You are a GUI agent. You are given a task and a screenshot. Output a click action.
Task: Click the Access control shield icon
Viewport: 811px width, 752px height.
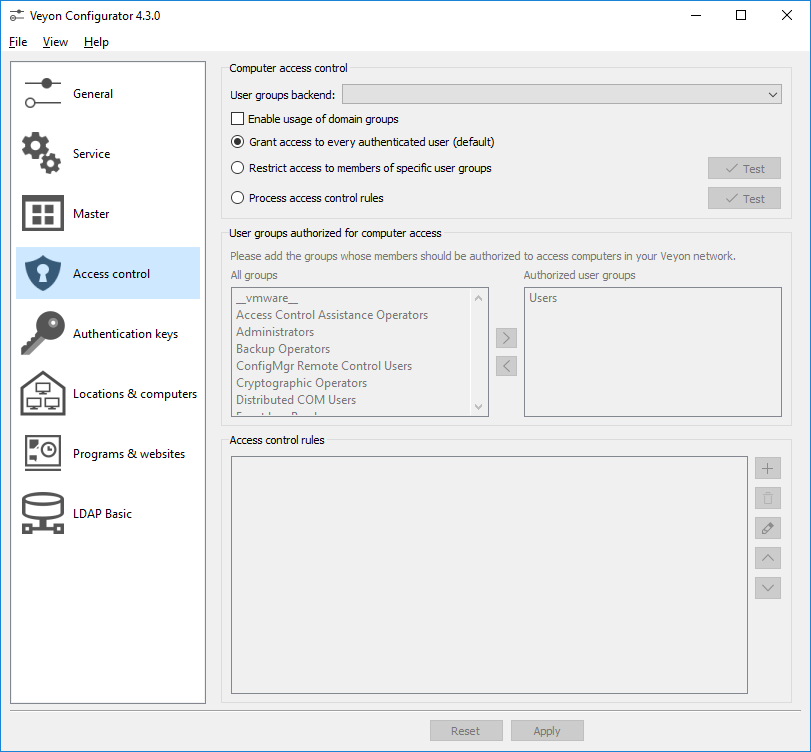(x=43, y=273)
